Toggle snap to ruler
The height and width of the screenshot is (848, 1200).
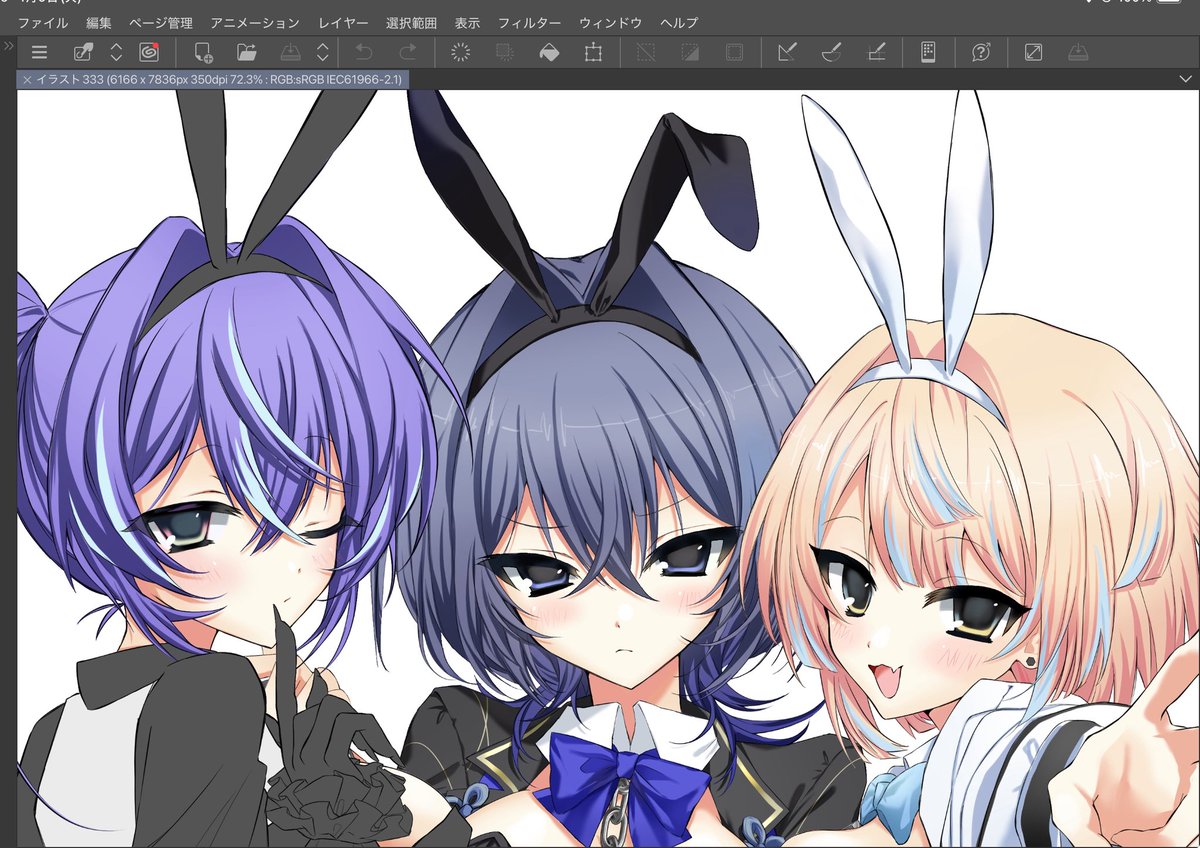tap(787, 53)
